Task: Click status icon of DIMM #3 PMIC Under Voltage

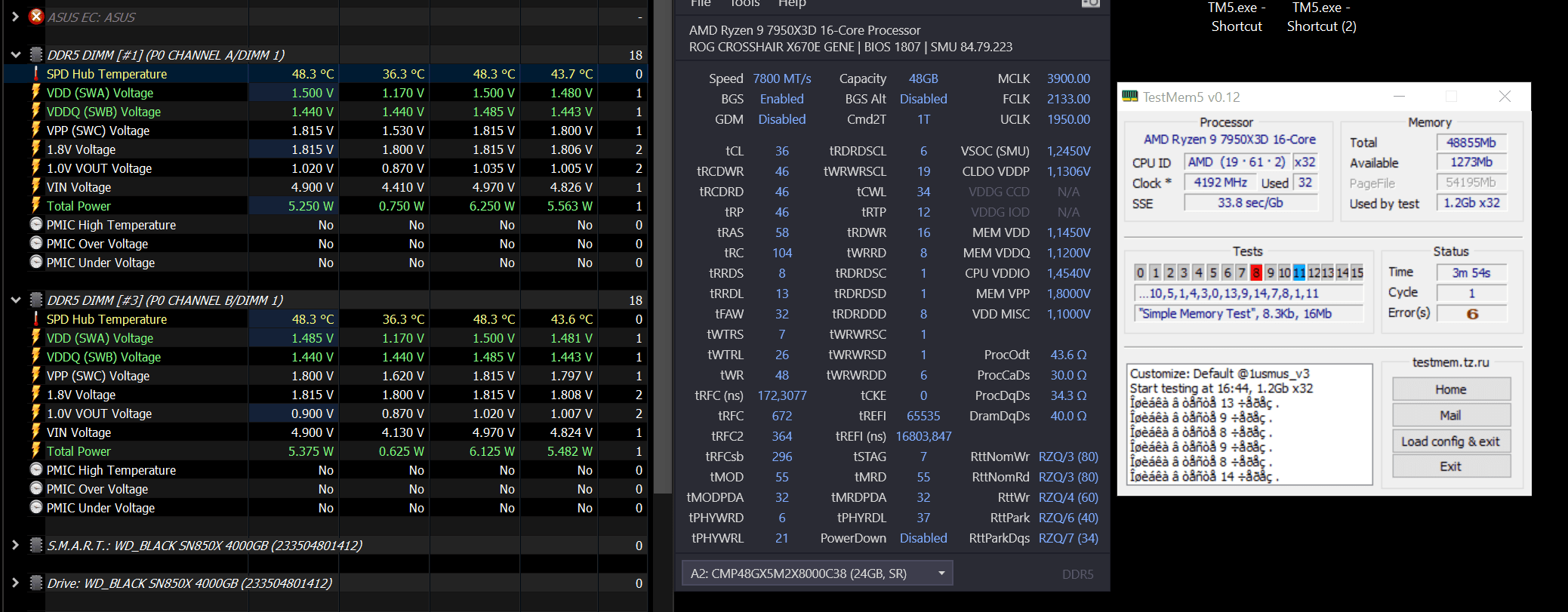Action: click(35, 507)
